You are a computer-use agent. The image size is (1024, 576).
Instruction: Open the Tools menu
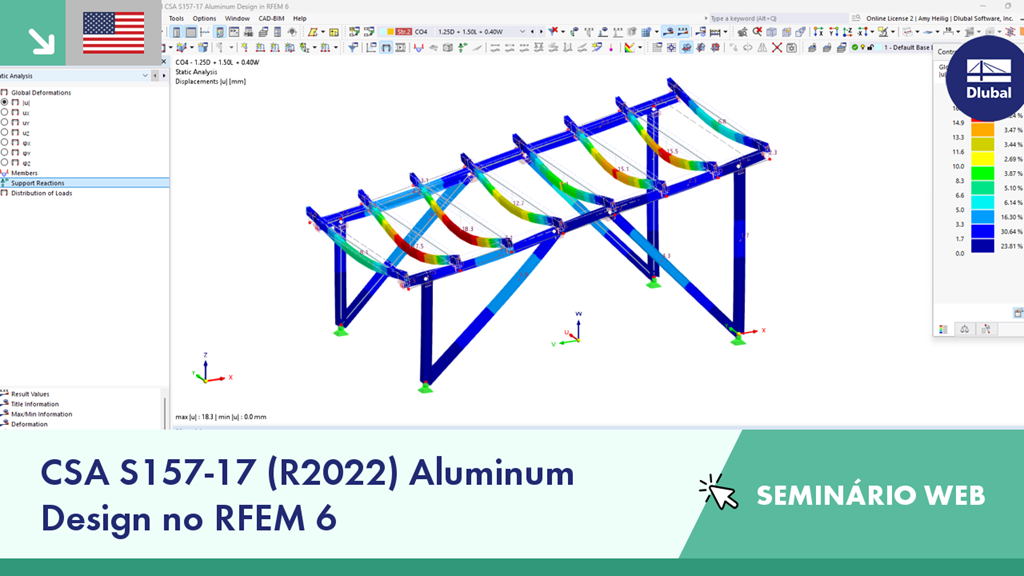click(176, 18)
